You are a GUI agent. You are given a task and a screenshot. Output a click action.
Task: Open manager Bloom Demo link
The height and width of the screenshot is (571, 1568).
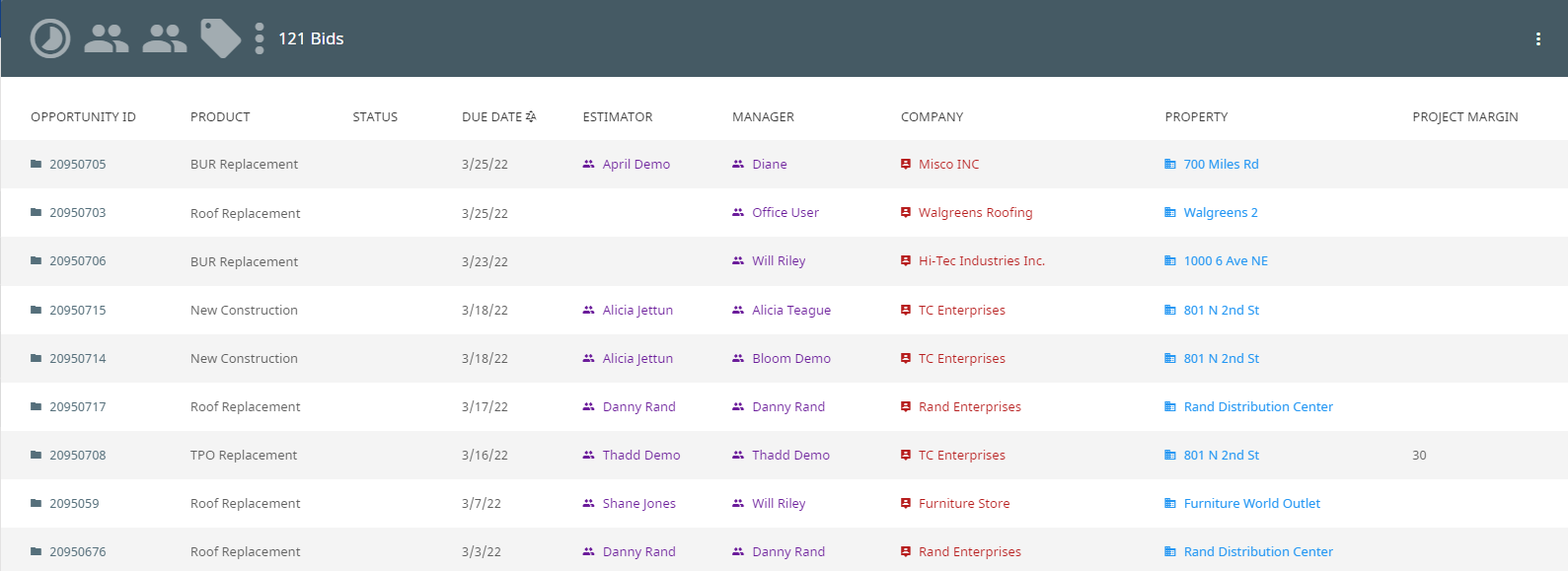point(791,358)
